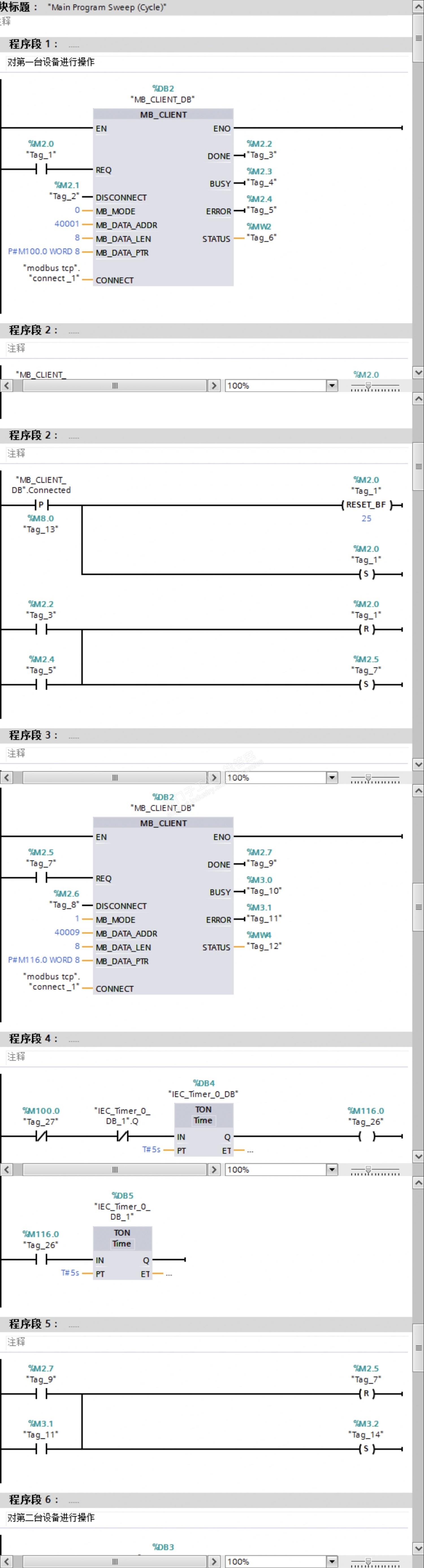Click horizontal scrollbar thumb beneath the 程序段 3 header
Screen dimensions: 424x1568
point(115,777)
